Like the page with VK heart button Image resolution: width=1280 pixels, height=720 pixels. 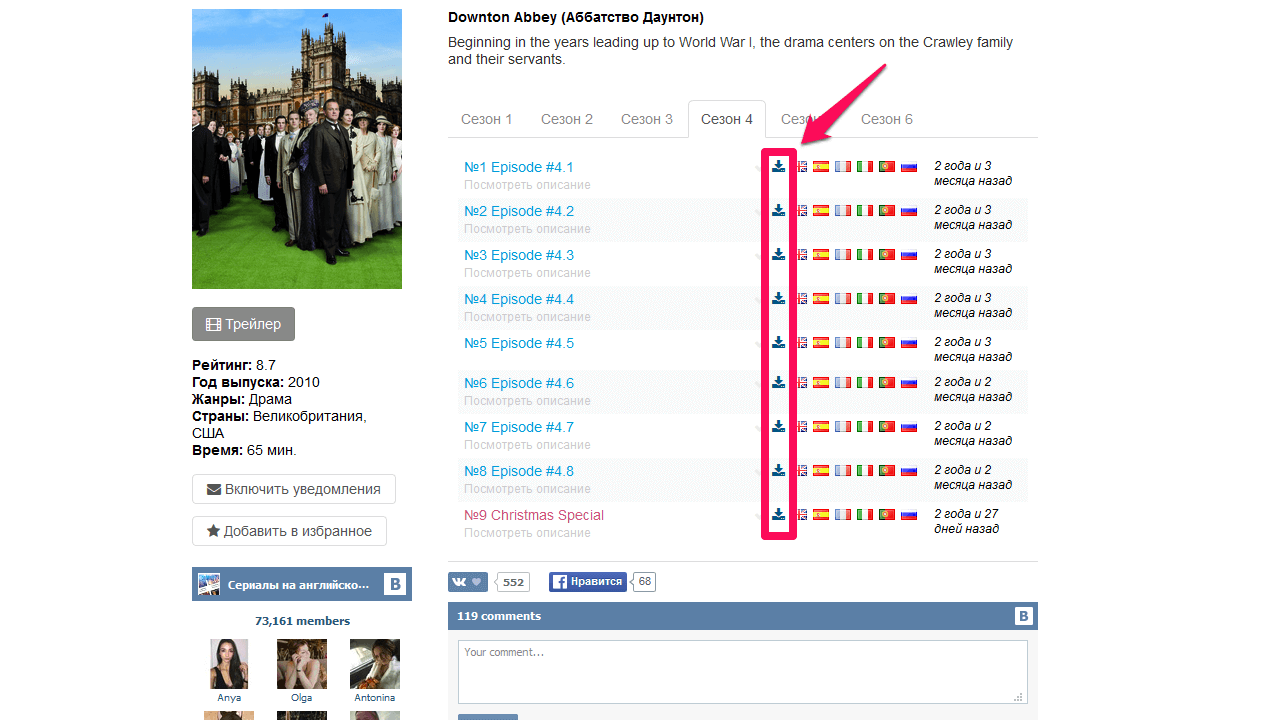[x=468, y=582]
